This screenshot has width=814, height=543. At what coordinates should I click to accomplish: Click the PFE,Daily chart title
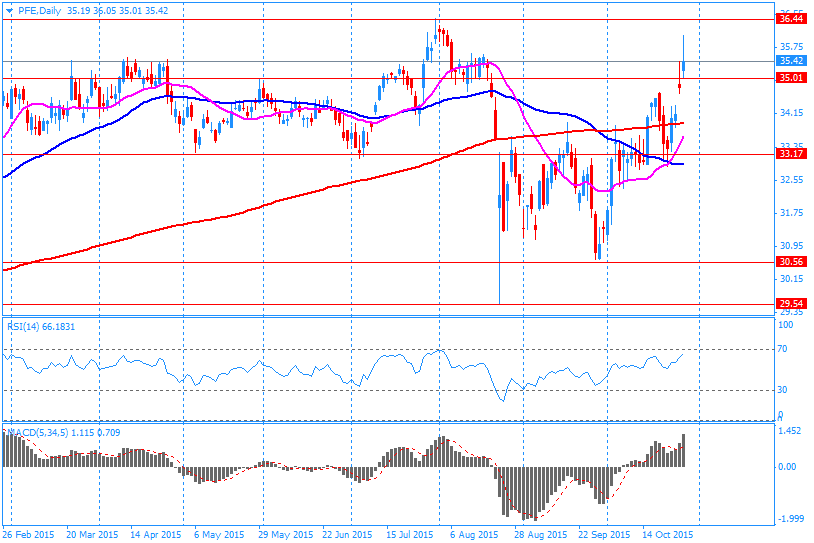(x=39, y=10)
